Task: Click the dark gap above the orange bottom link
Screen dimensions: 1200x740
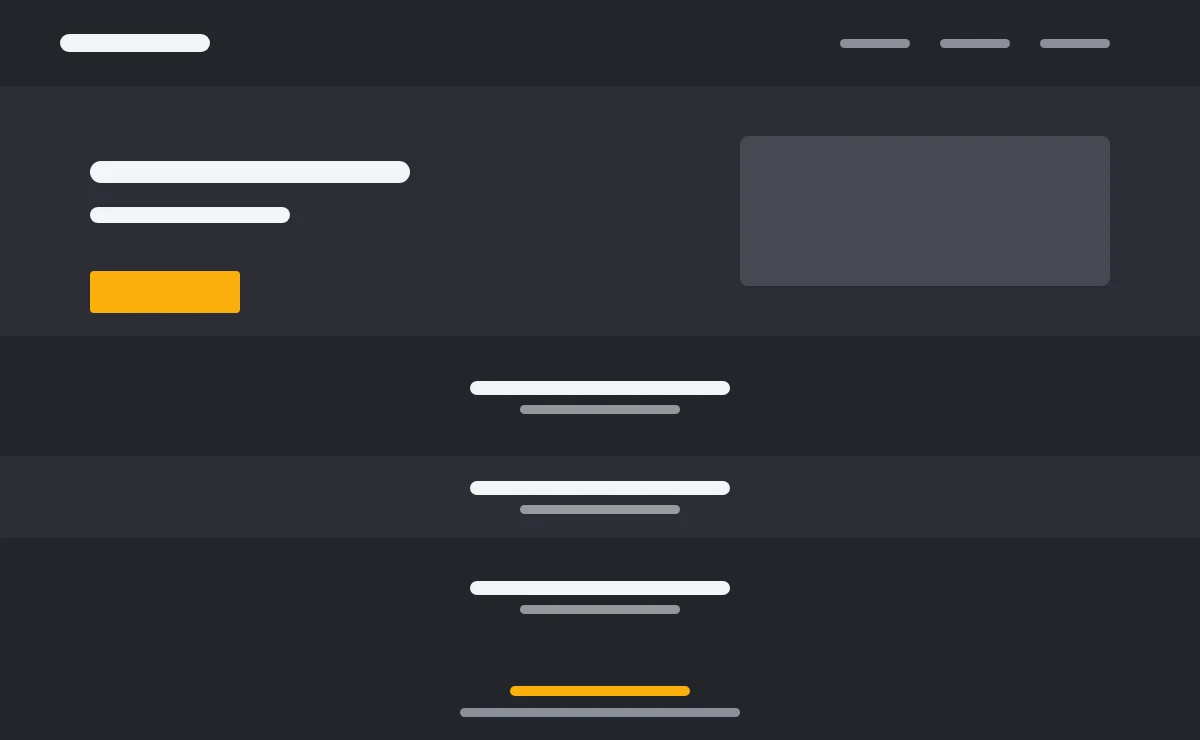Action: (600, 650)
